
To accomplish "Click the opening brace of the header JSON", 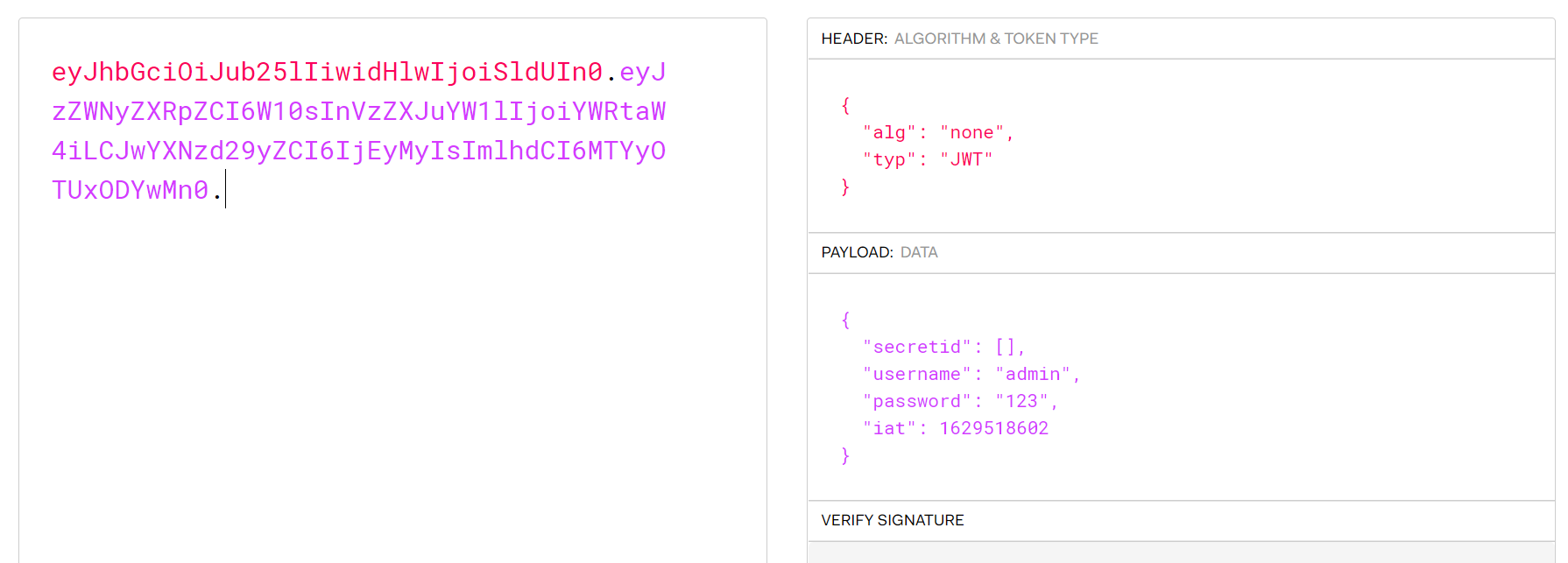I will point(845,106).
